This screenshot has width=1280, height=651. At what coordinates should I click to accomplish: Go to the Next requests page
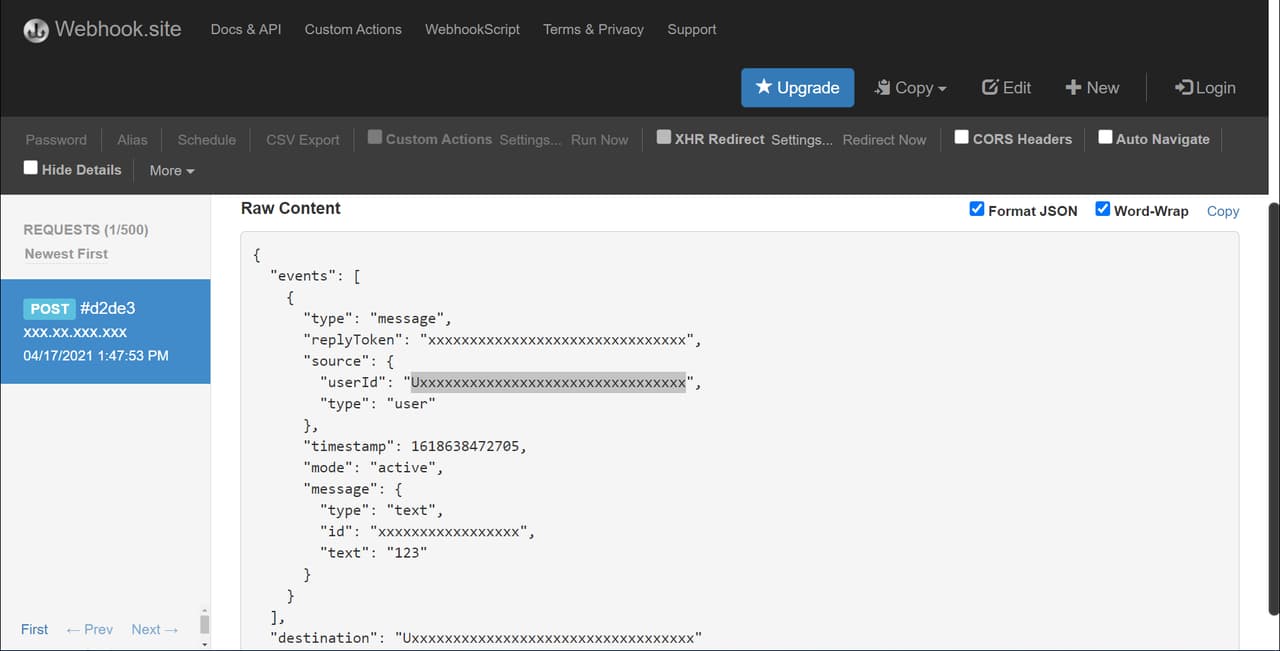click(154, 629)
